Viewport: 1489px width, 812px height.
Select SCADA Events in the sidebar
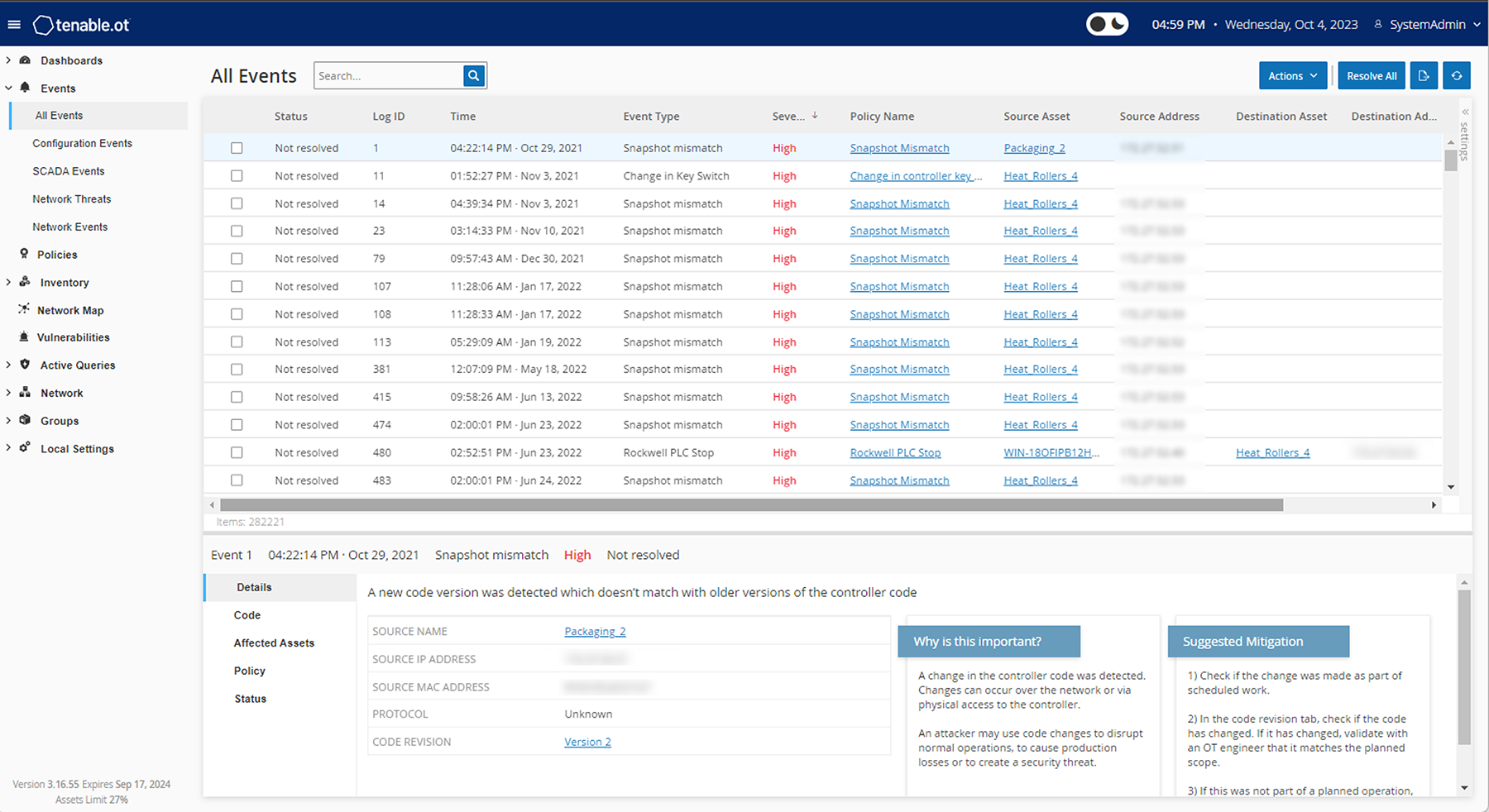[x=69, y=171]
